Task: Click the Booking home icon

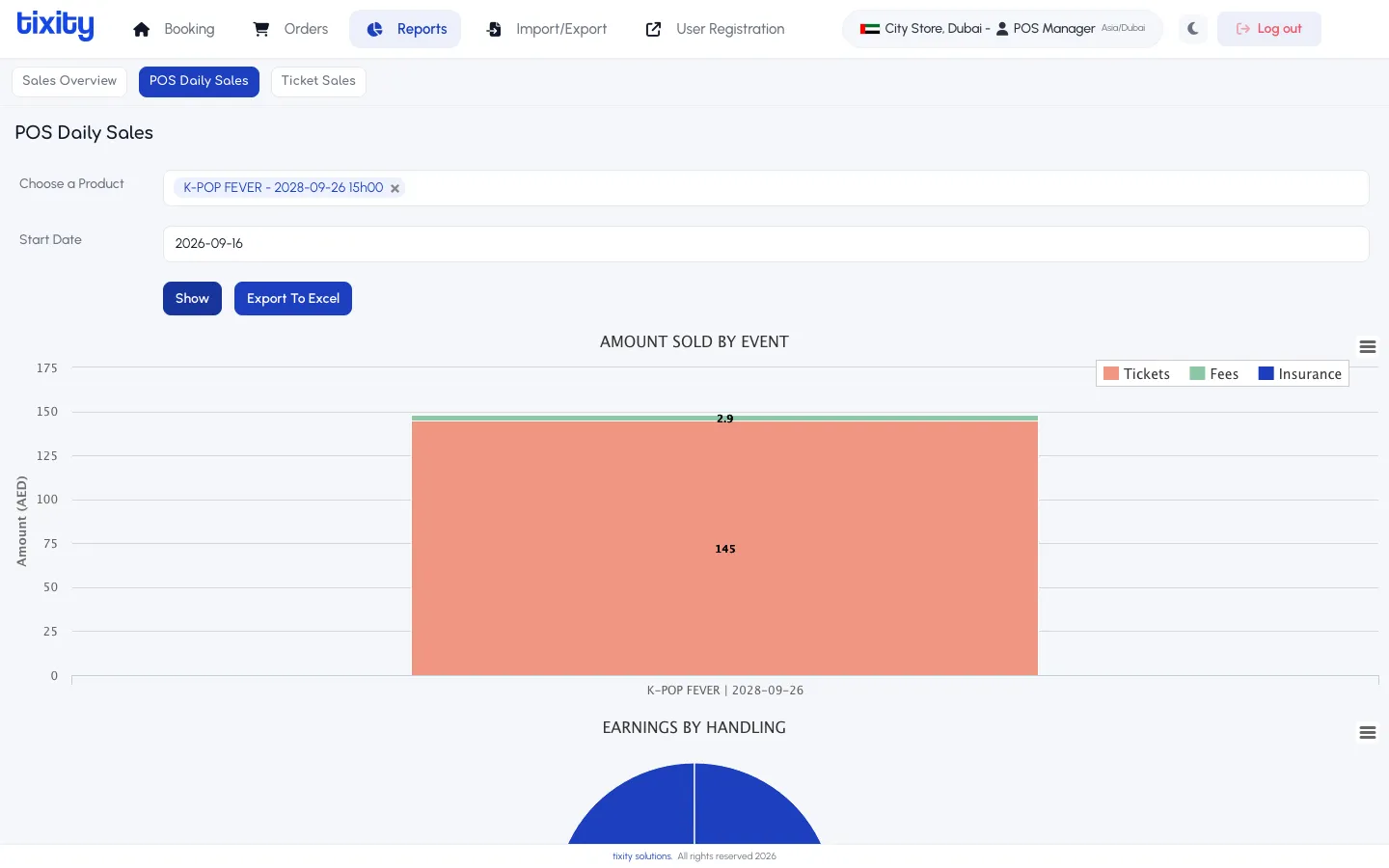Action: (142, 29)
